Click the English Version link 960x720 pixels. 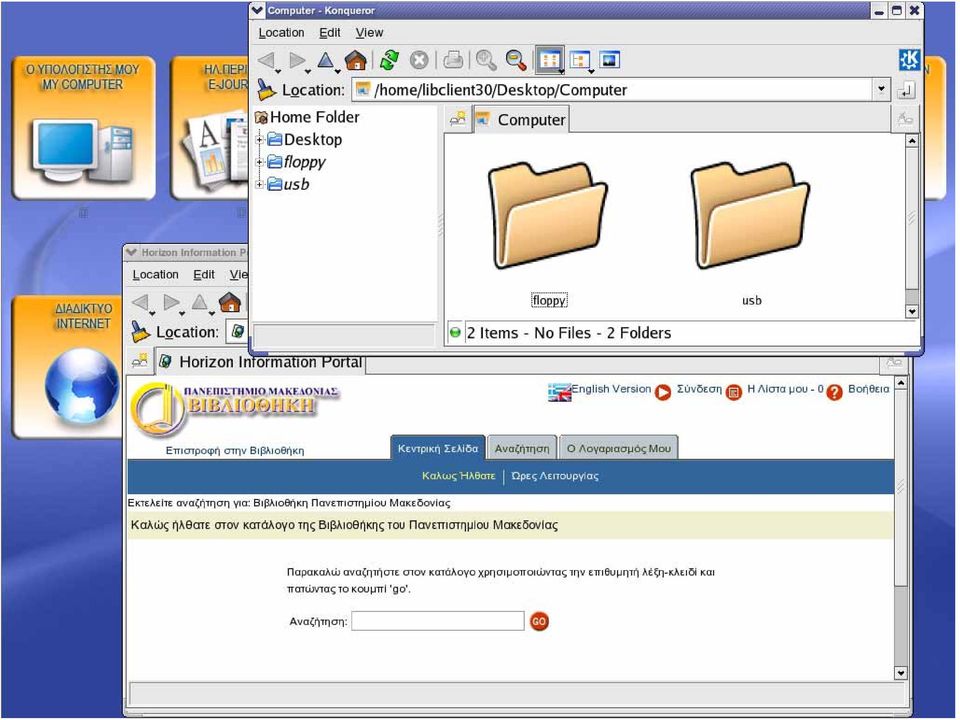click(x=611, y=389)
